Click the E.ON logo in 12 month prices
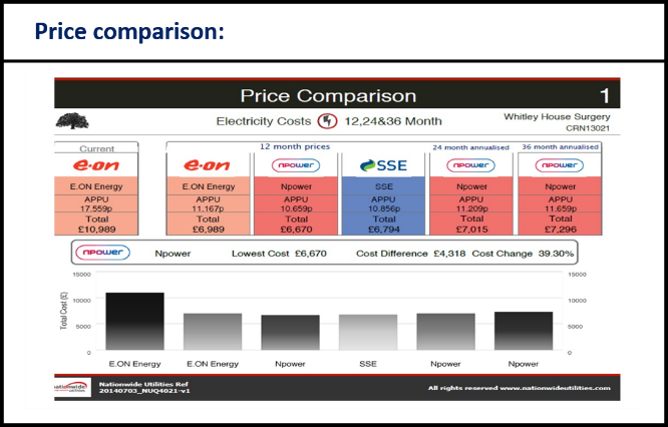 point(207,165)
